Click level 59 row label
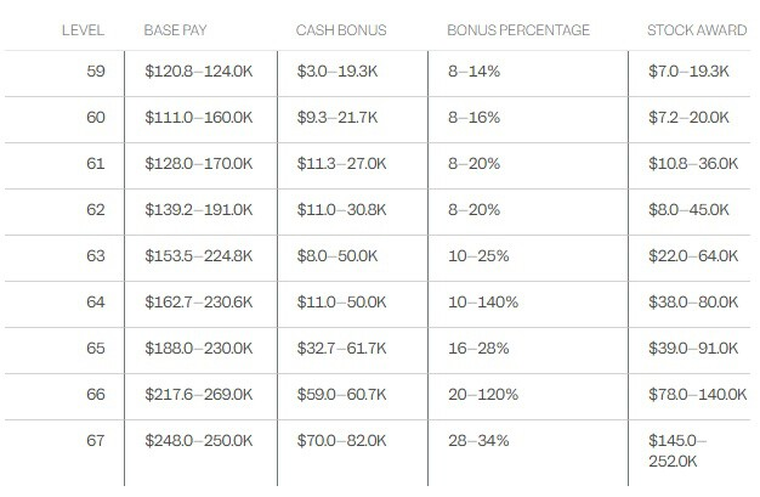The image size is (760, 497). click(96, 72)
